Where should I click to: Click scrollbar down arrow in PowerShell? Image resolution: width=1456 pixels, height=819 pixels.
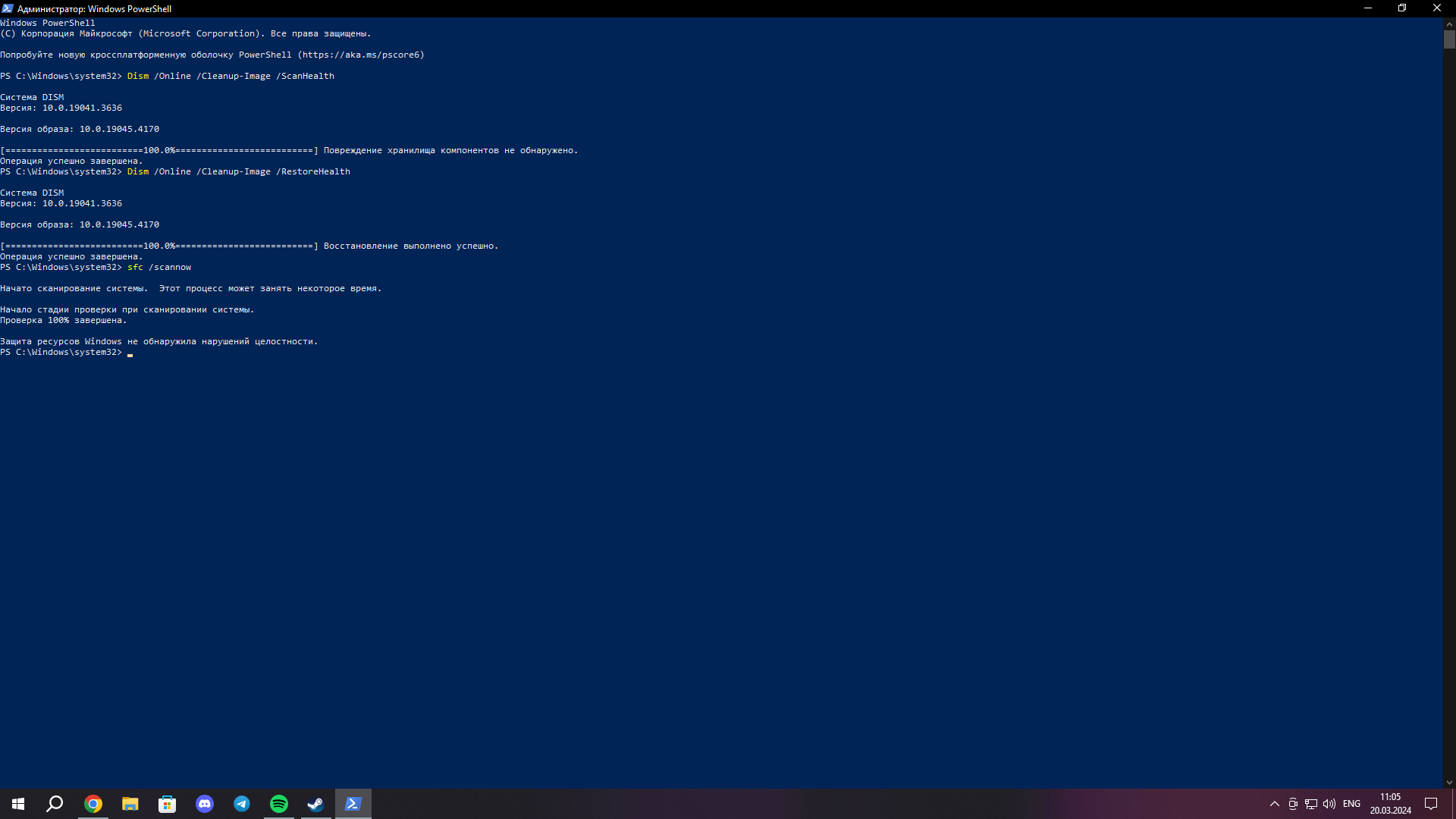pyautogui.click(x=1449, y=783)
